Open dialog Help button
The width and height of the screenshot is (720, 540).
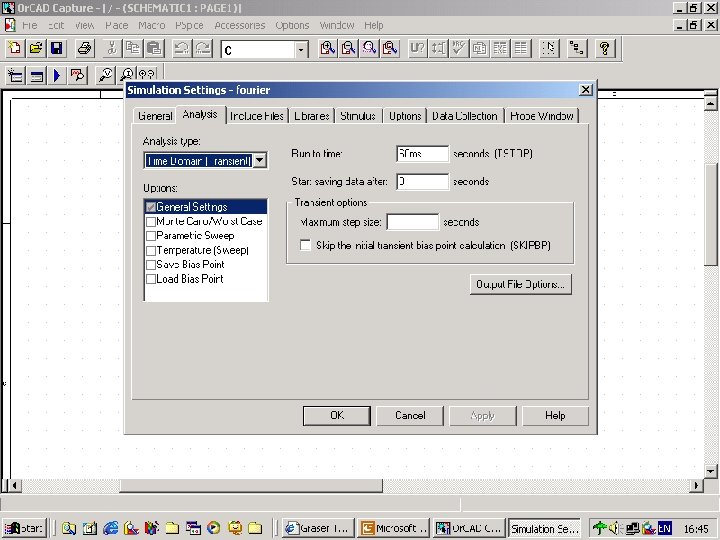coord(555,416)
